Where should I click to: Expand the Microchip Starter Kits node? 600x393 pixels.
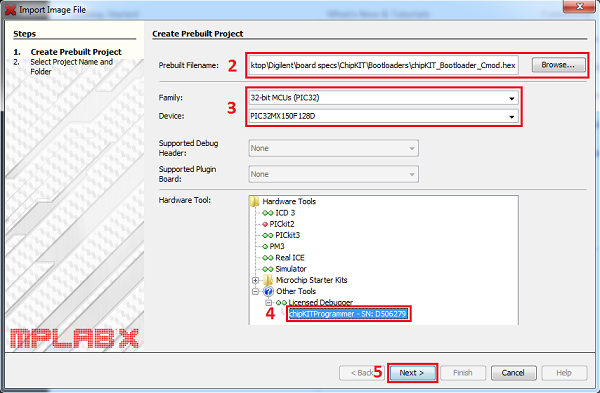[x=256, y=280]
